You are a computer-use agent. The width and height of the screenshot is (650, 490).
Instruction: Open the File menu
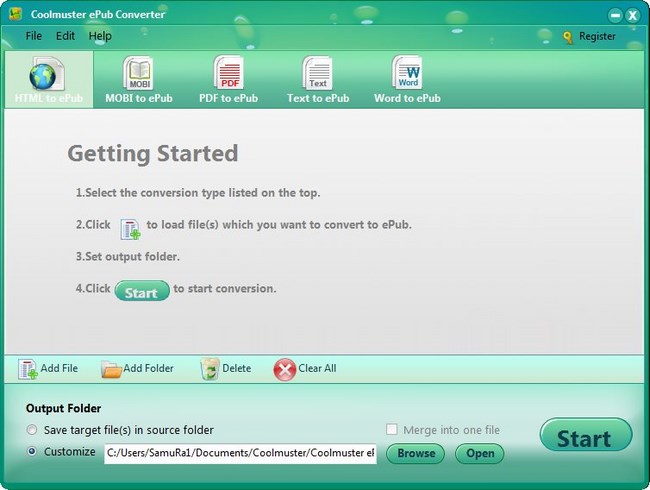pos(34,36)
